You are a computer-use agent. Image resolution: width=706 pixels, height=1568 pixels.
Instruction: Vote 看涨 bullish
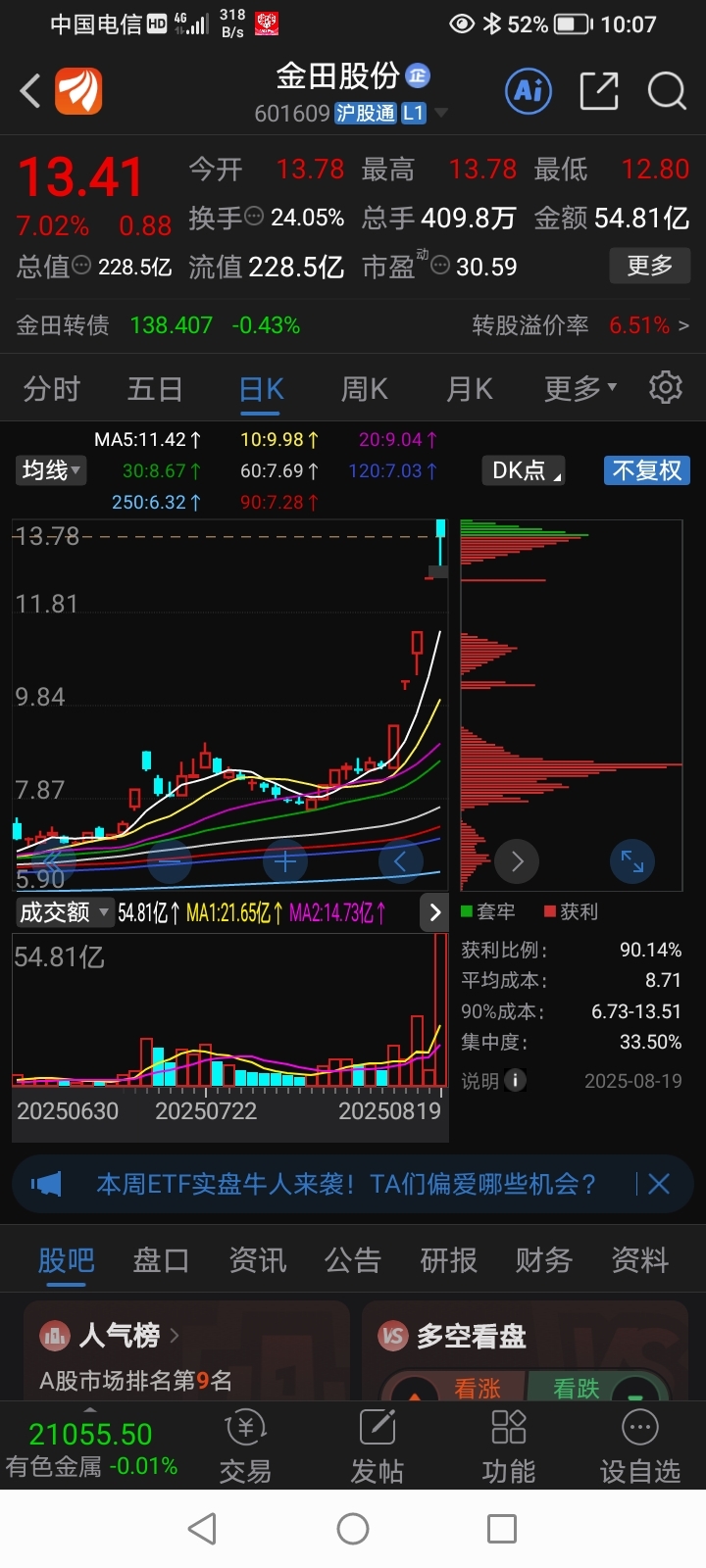click(x=478, y=1388)
